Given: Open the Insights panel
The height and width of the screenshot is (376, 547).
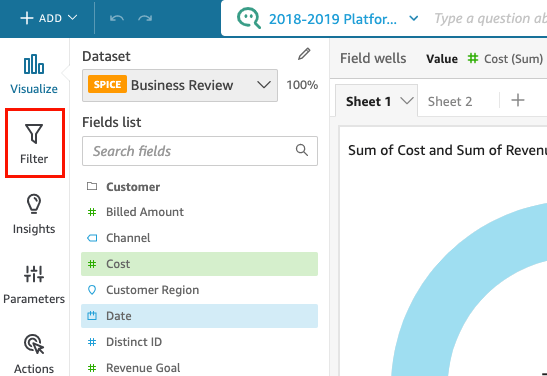Looking at the screenshot, I should click(x=34, y=214).
